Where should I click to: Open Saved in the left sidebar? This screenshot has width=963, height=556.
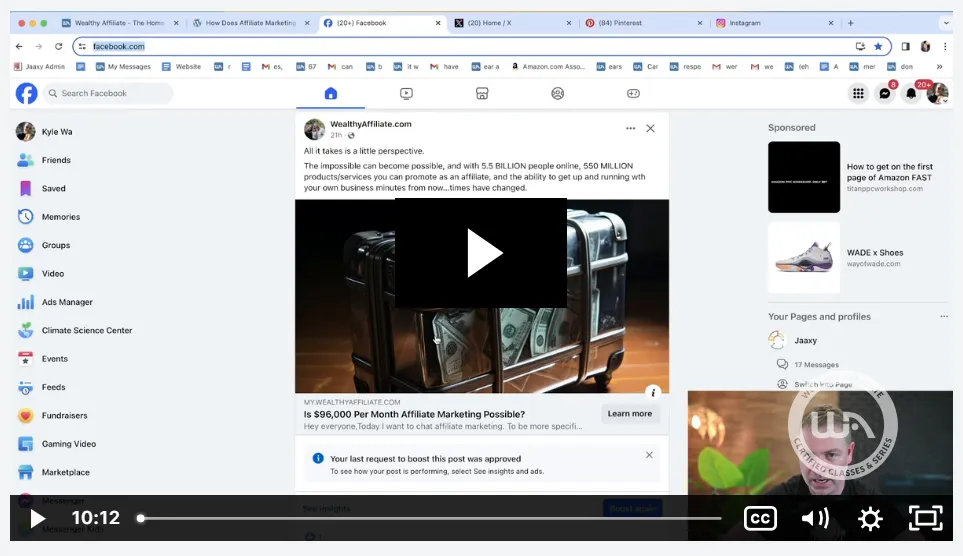pos(53,188)
